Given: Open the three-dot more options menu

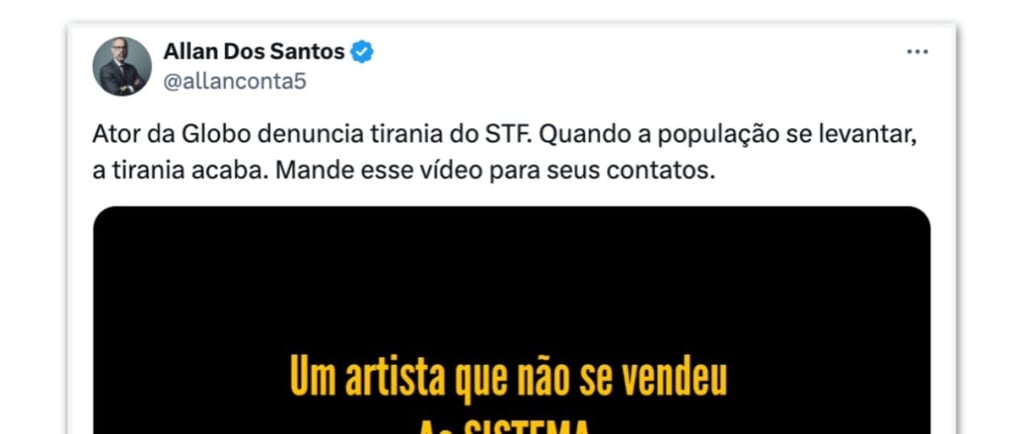Looking at the screenshot, I should click(x=917, y=52).
